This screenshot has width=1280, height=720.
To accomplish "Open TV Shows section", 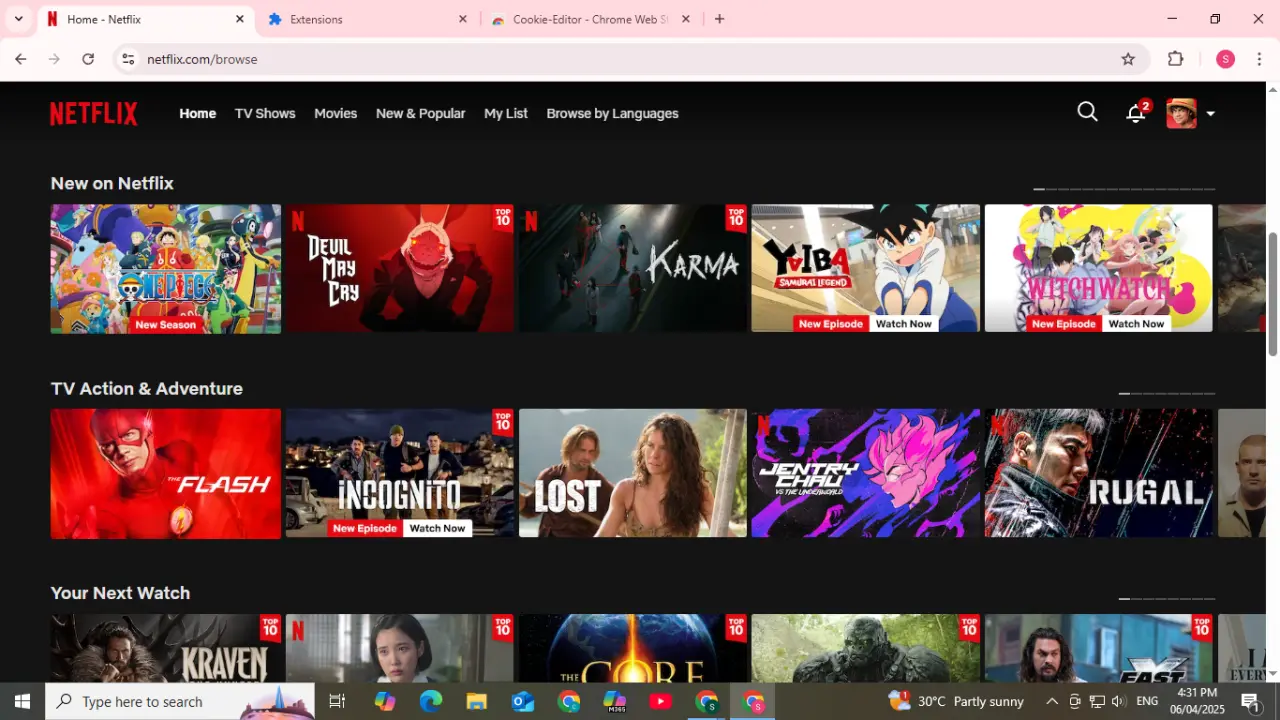I will (265, 114).
